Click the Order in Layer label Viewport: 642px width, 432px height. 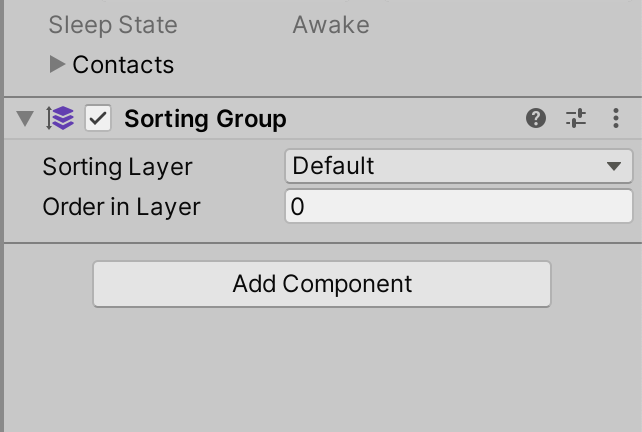[122, 206]
